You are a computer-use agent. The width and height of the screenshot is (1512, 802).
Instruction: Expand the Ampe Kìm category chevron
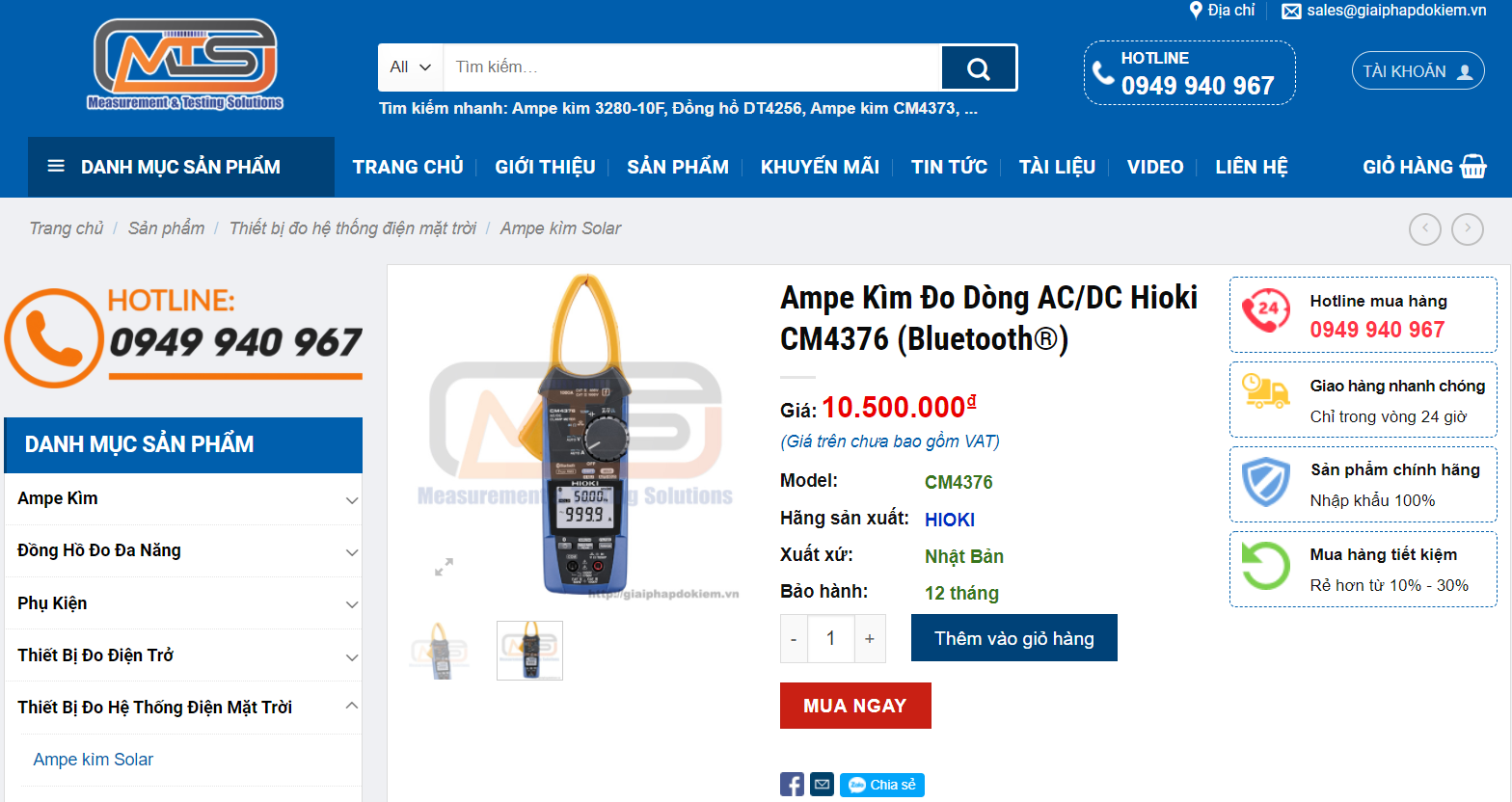coord(352,498)
